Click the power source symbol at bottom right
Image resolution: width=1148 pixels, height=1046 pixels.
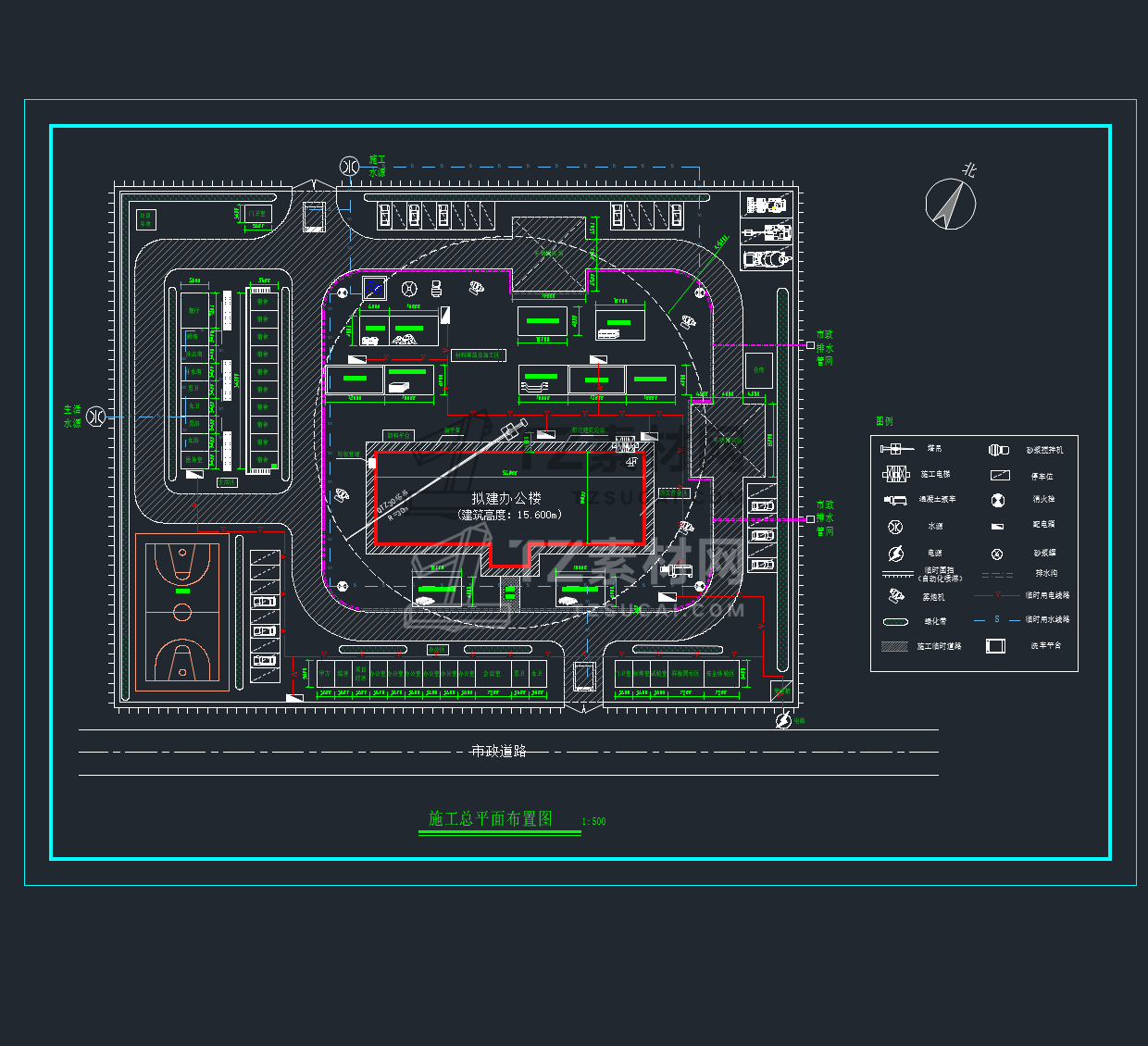coord(783,720)
